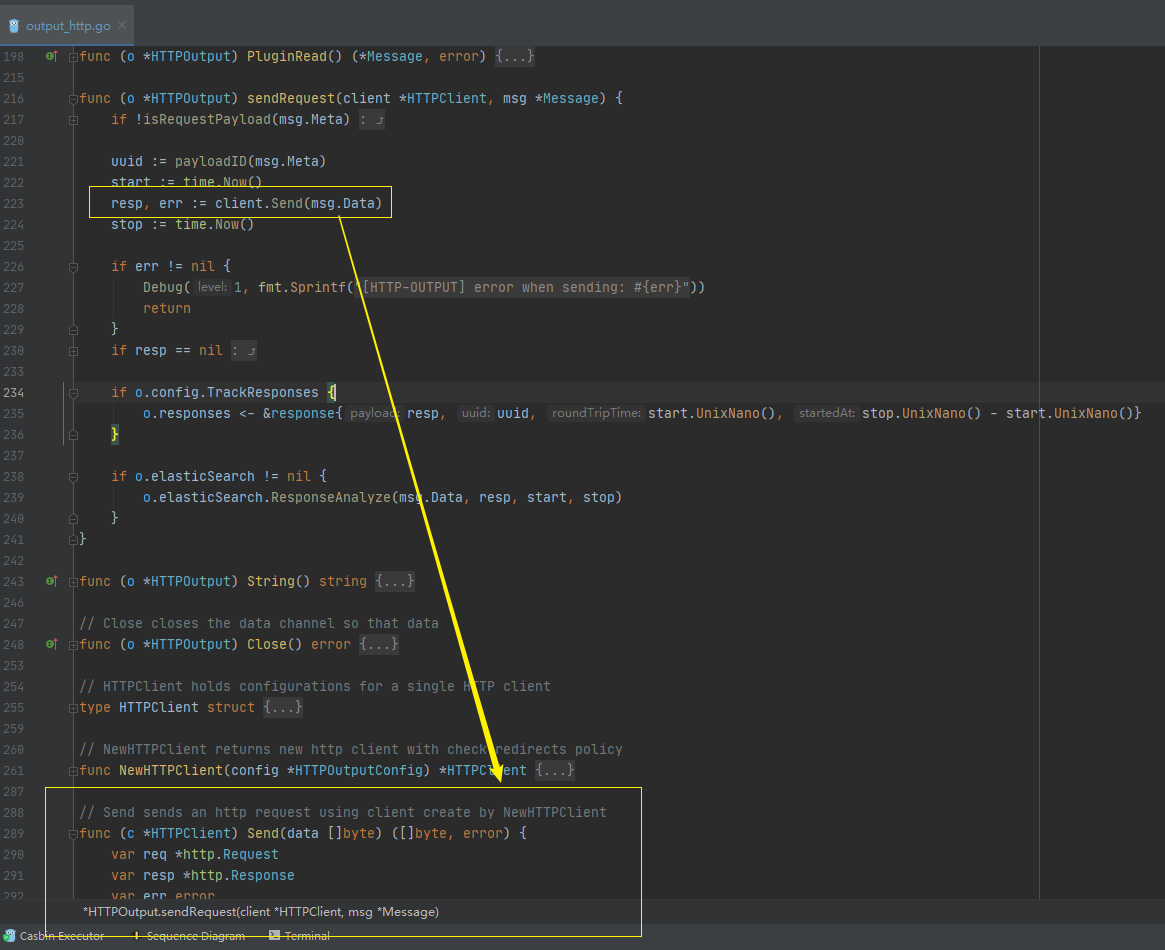The width and height of the screenshot is (1165, 950).
Task: Click folded {...} after HTTPClient struct
Action: coord(283,707)
